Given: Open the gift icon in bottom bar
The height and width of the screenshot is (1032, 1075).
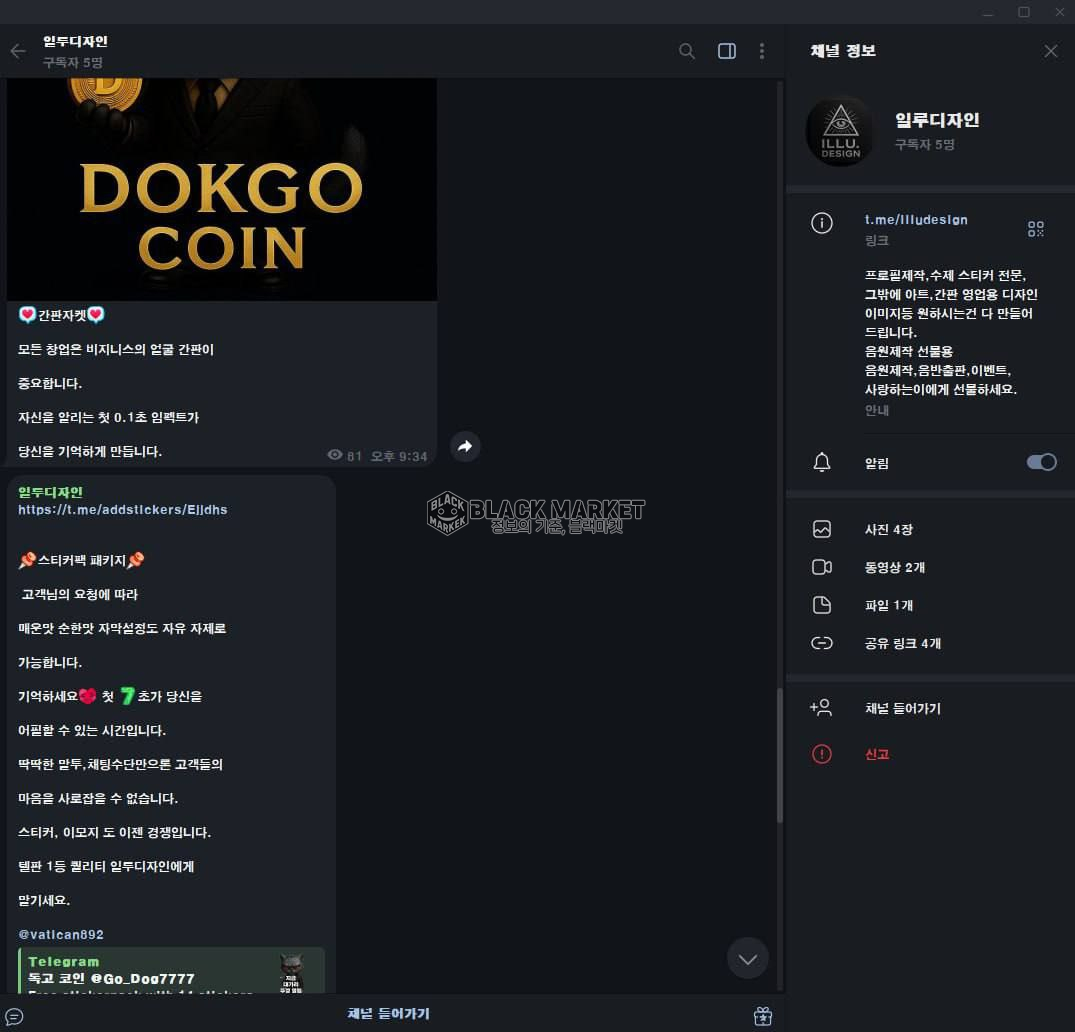Looking at the screenshot, I should [x=762, y=1016].
